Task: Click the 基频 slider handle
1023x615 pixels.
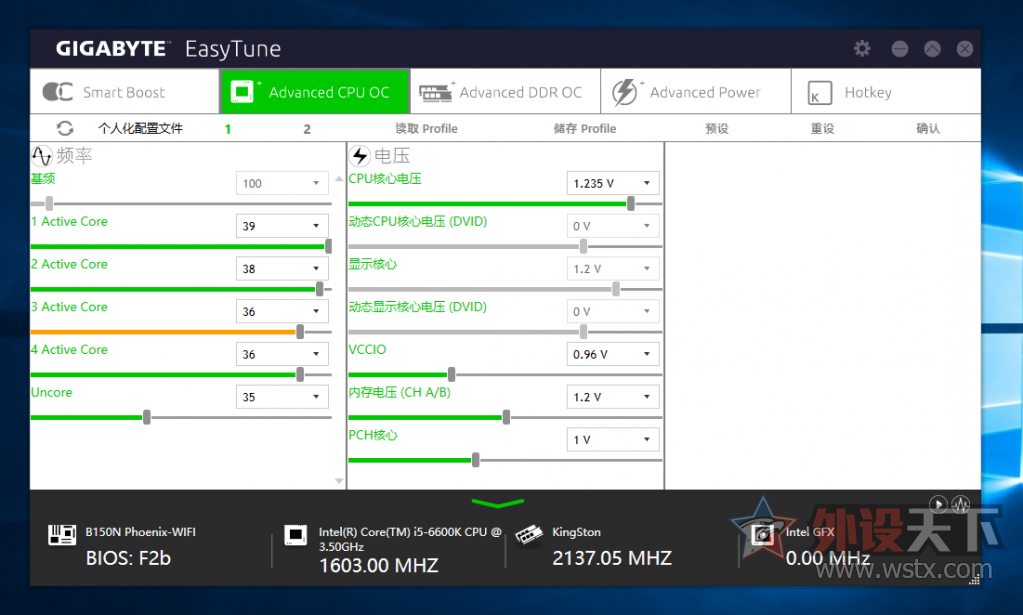Action: pyautogui.click(x=49, y=203)
